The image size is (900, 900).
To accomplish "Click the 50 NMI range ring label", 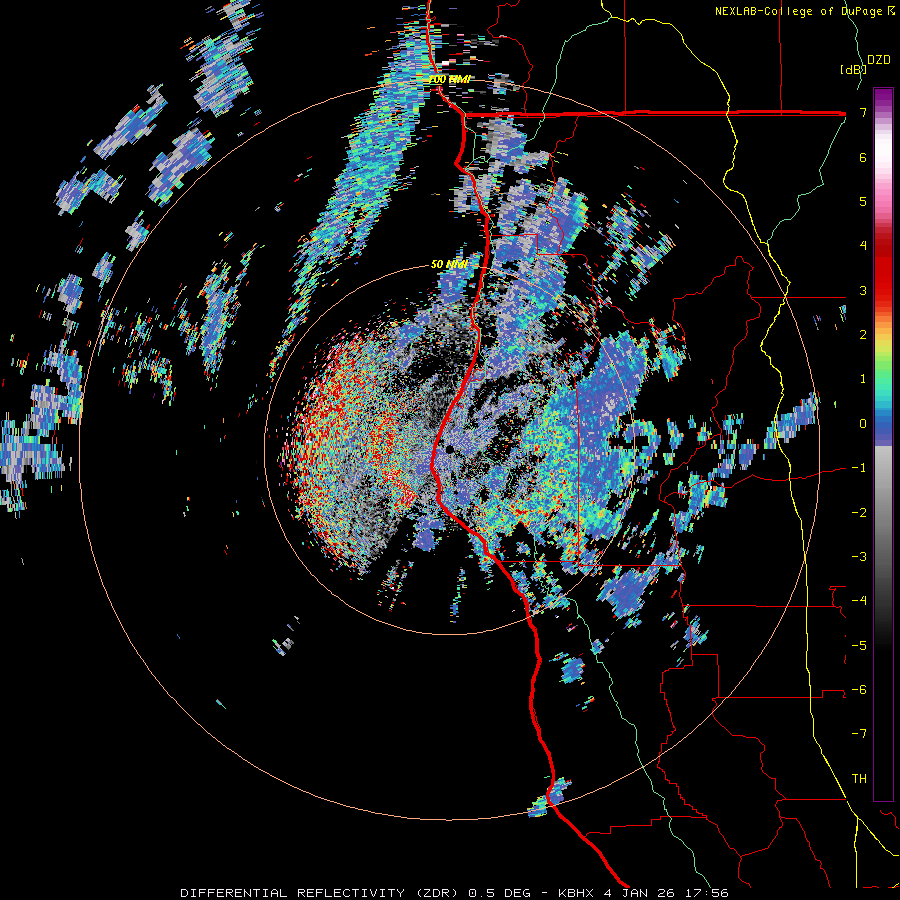I will [x=449, y=264].
